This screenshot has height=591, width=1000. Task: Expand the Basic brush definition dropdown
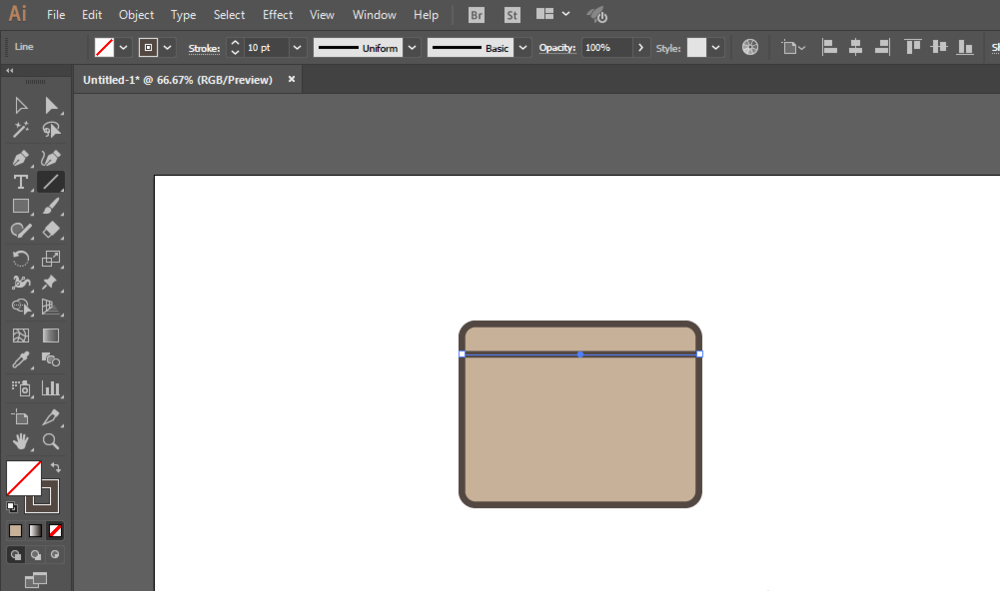point(523,47)
